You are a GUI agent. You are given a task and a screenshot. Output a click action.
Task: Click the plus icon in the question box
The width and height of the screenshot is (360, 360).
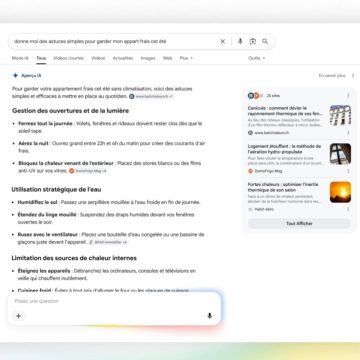tap(18, 316)
